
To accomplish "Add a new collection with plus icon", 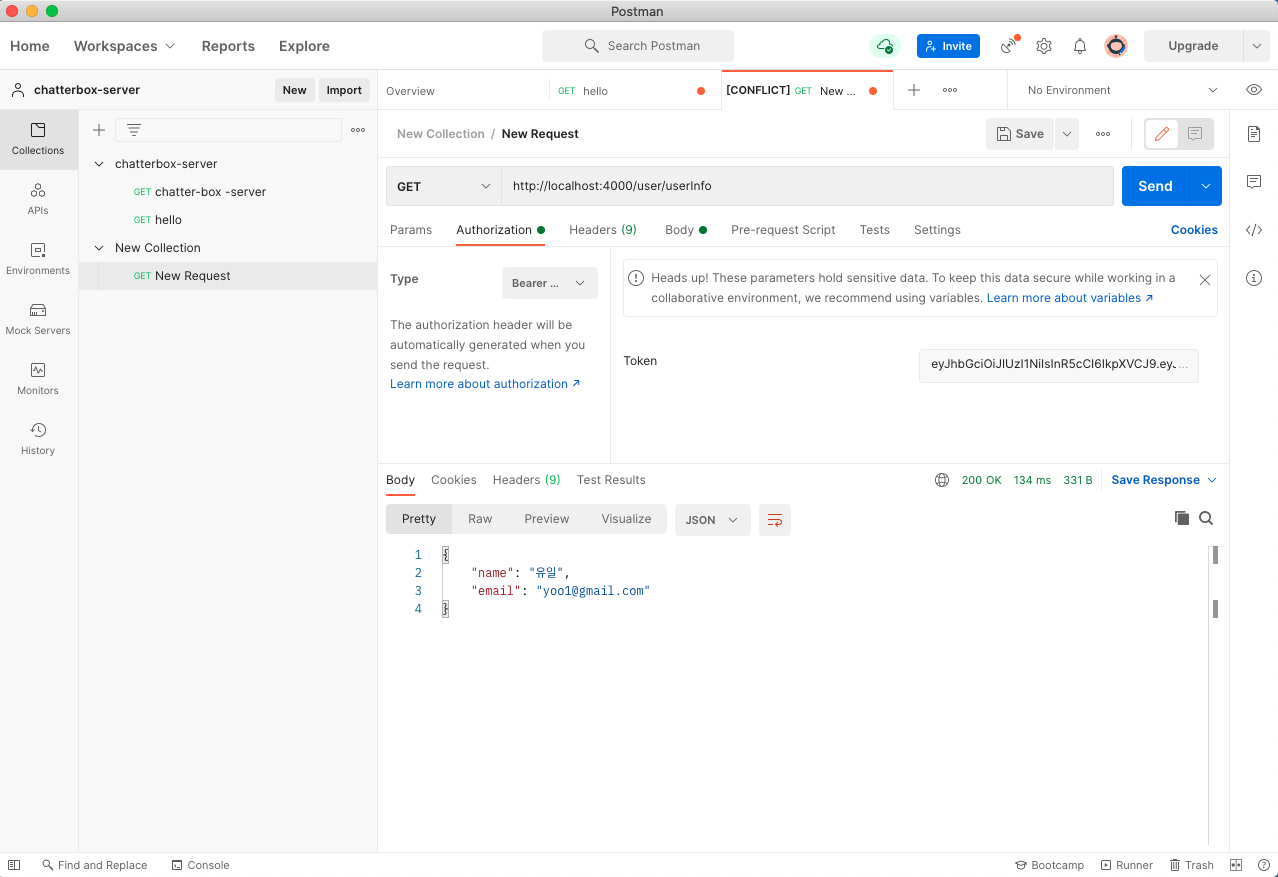I will coord(99,130).
